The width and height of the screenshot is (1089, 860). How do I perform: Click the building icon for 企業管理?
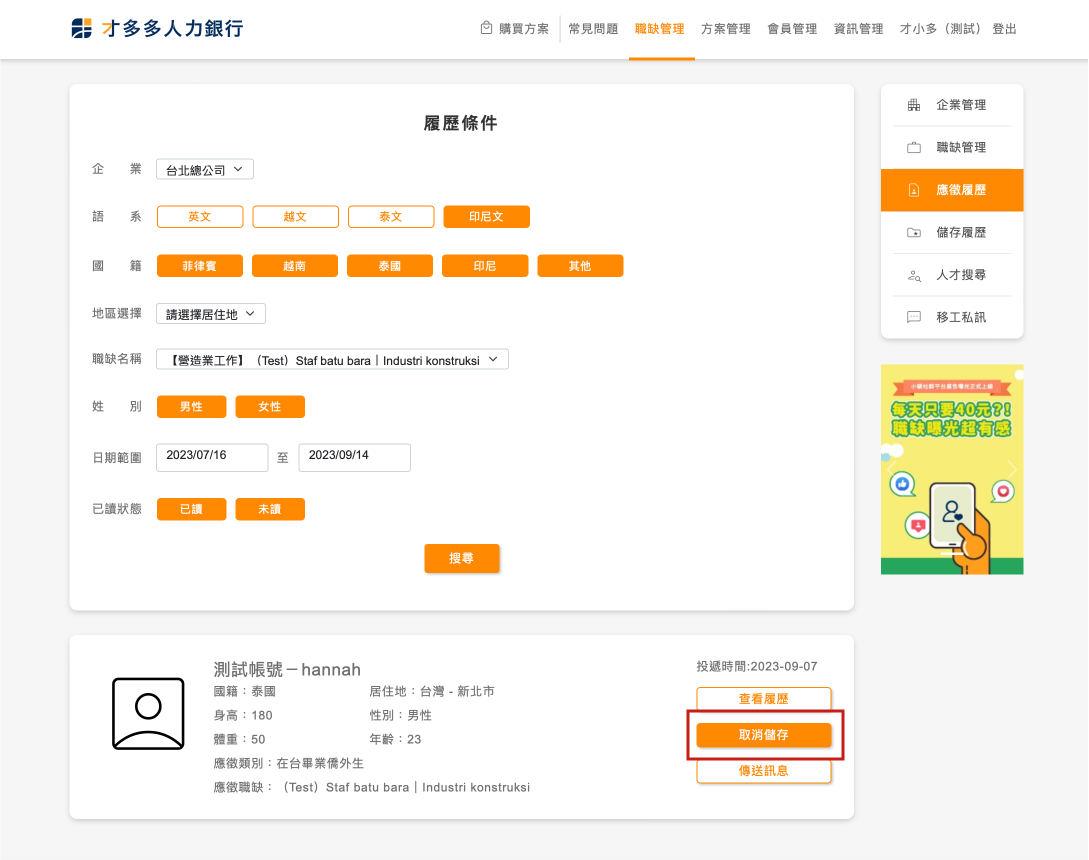click(913, 105)
